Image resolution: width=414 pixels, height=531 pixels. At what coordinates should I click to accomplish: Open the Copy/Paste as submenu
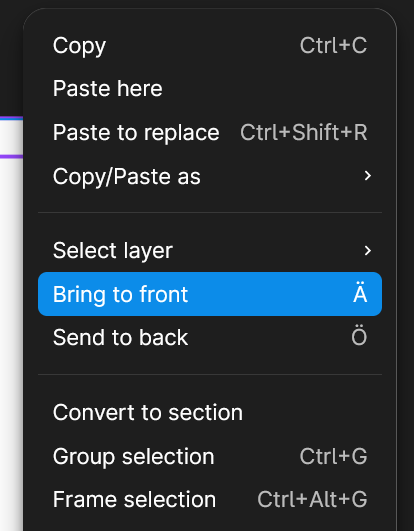[x=210, y=176]
